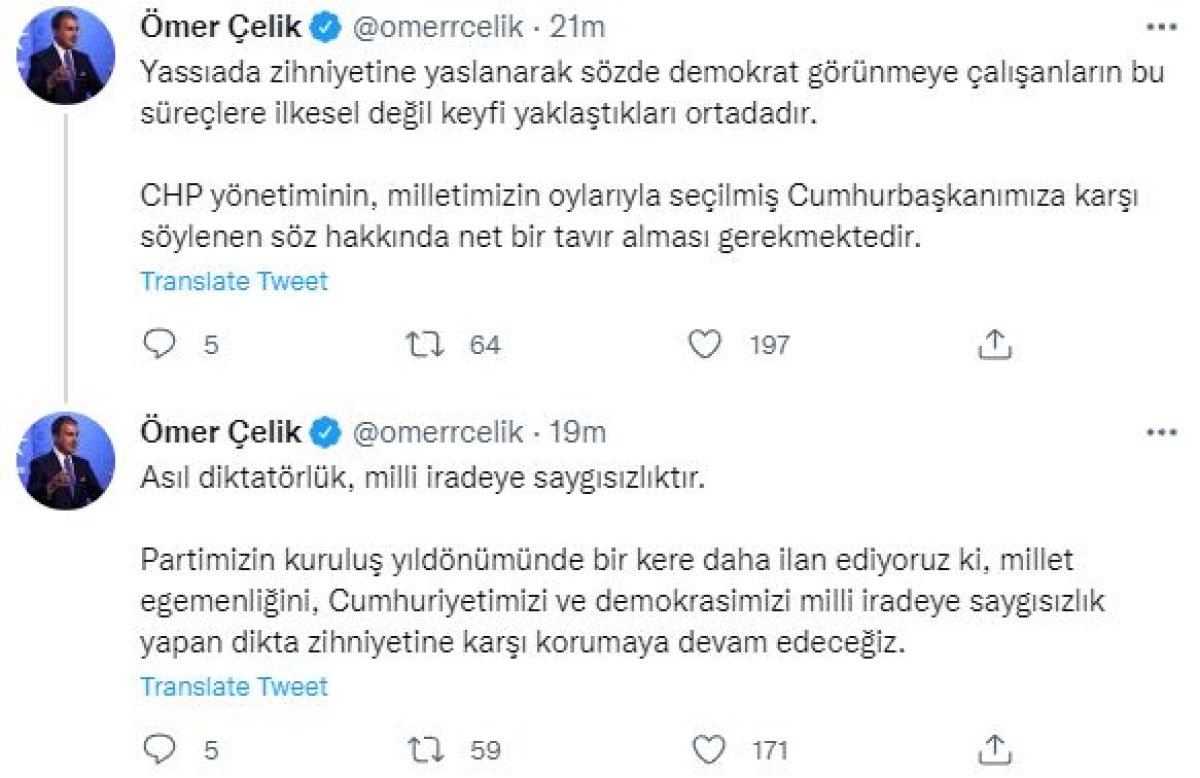
Task: Reply to the first tweet
Action: click(160, 344)
